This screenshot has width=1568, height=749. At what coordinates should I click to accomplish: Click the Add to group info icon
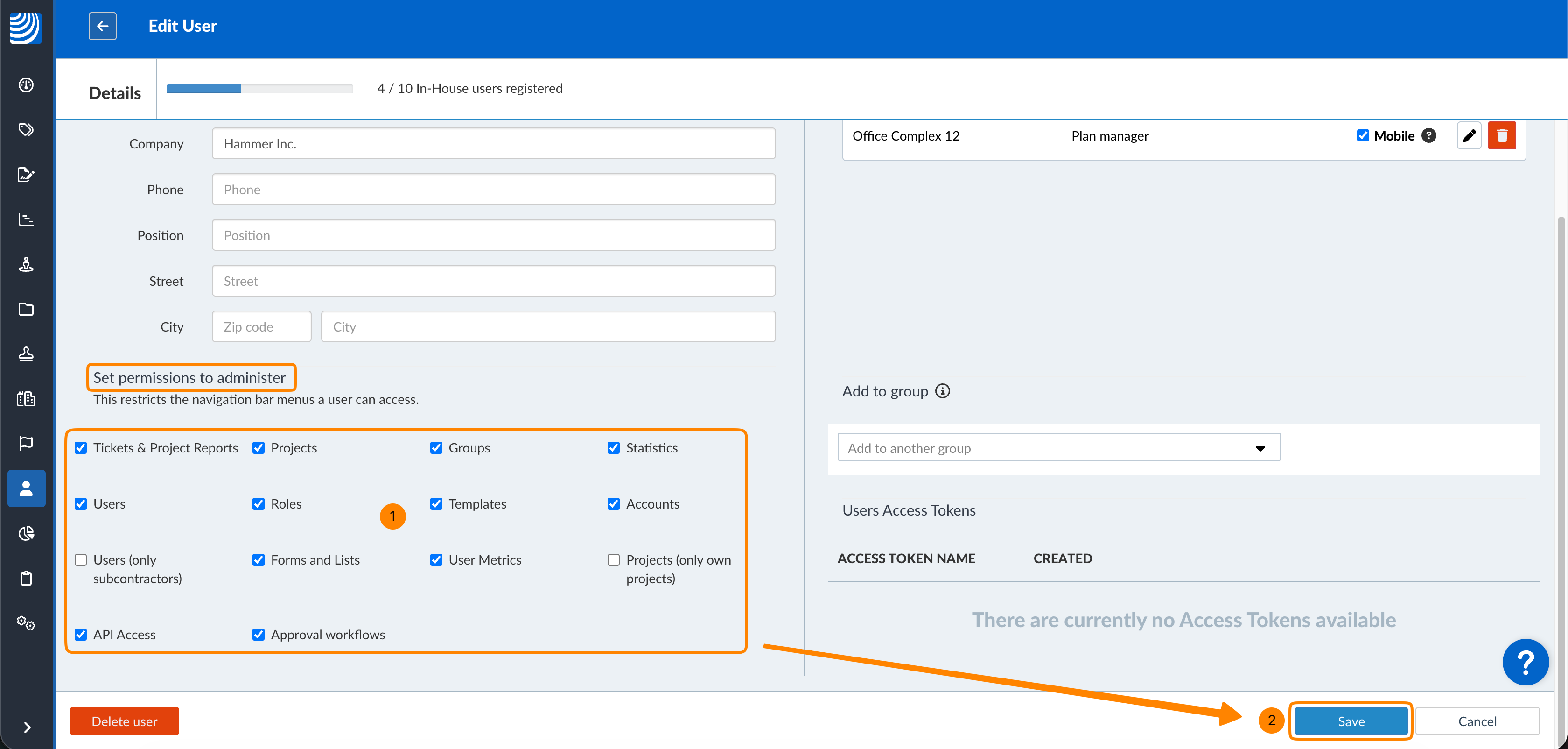coord(942,391)
